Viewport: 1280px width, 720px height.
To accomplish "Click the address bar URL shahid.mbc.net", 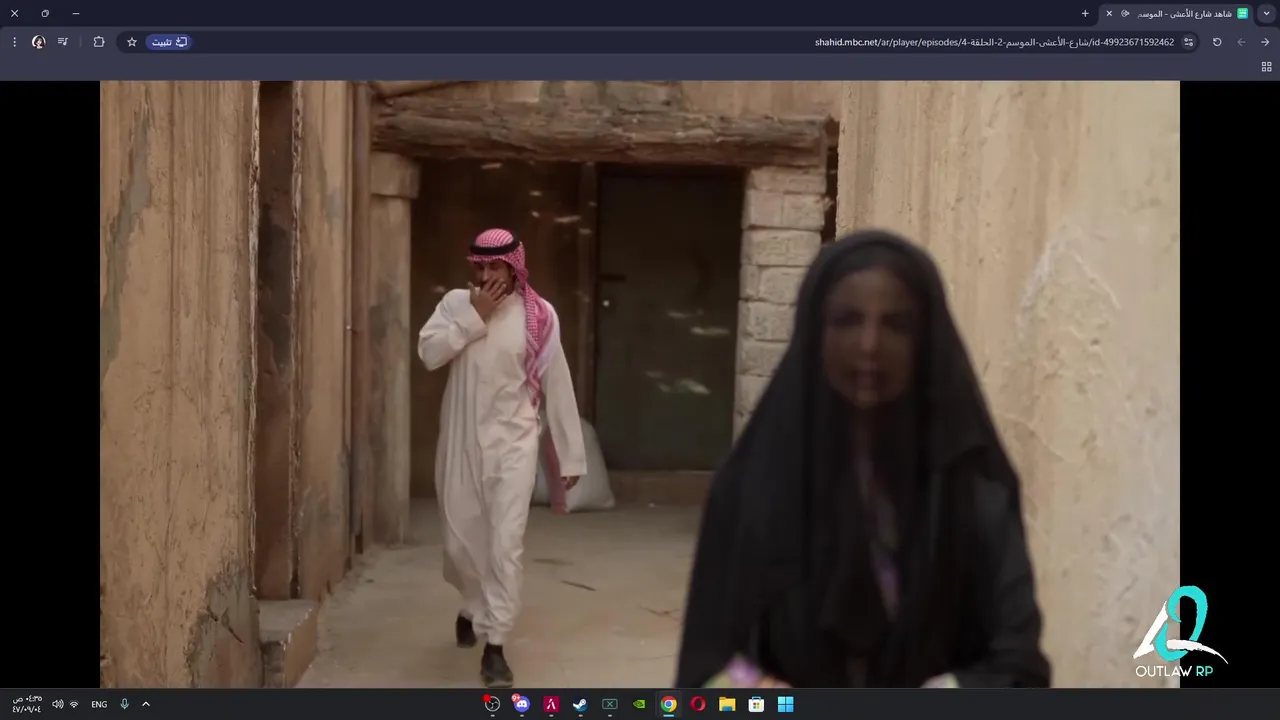I will tap(994, 42).
